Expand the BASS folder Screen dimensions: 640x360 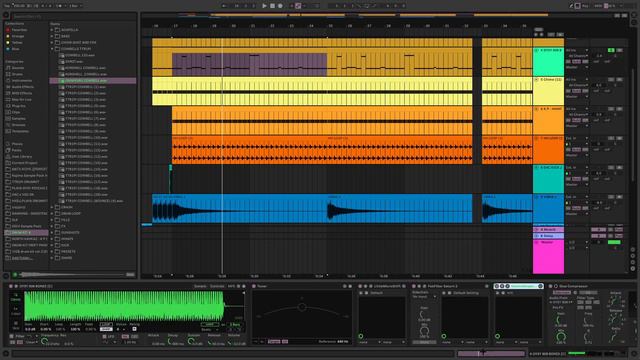pyautogui.click(x=52, y=36)
